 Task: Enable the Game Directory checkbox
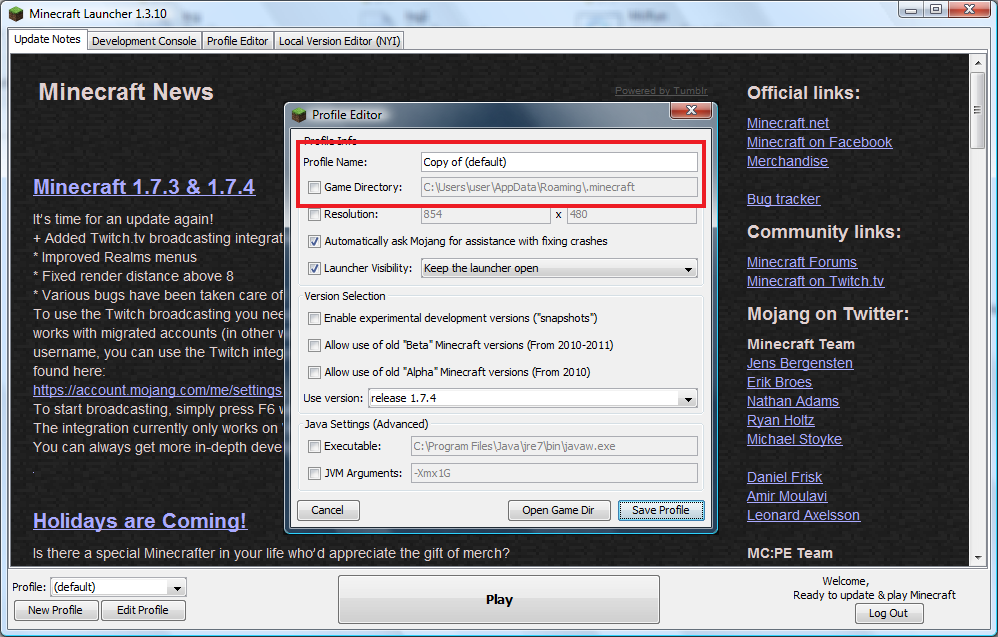click(314, 187)
